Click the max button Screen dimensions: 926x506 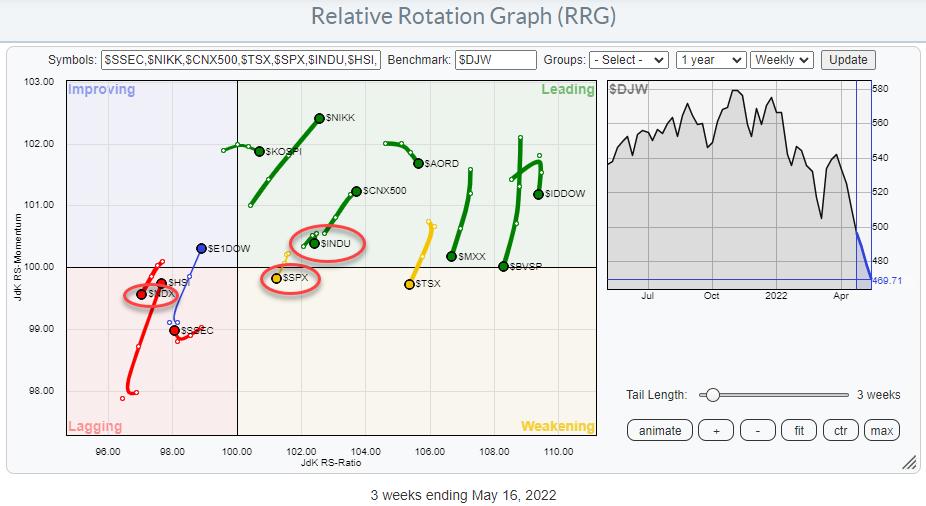click(882, 430)
